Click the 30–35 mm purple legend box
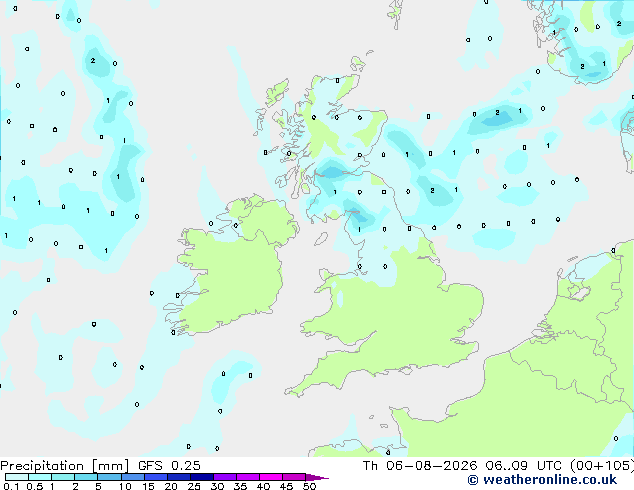This screenshot has height=490, width=634. pos(224,477)
